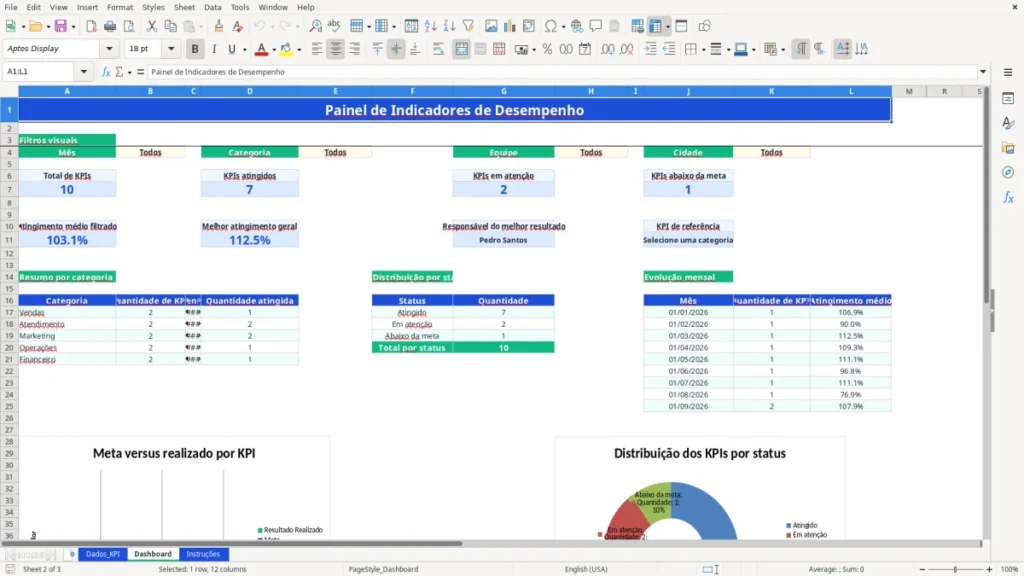Open the Underline style dropdown arrow
The height and width of the screenshot is (576, 1024).
tap(245, 49)
